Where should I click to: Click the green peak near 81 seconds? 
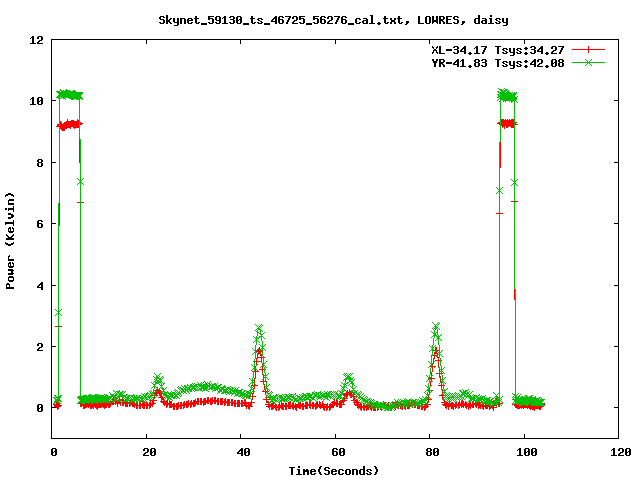coord(436,327)
